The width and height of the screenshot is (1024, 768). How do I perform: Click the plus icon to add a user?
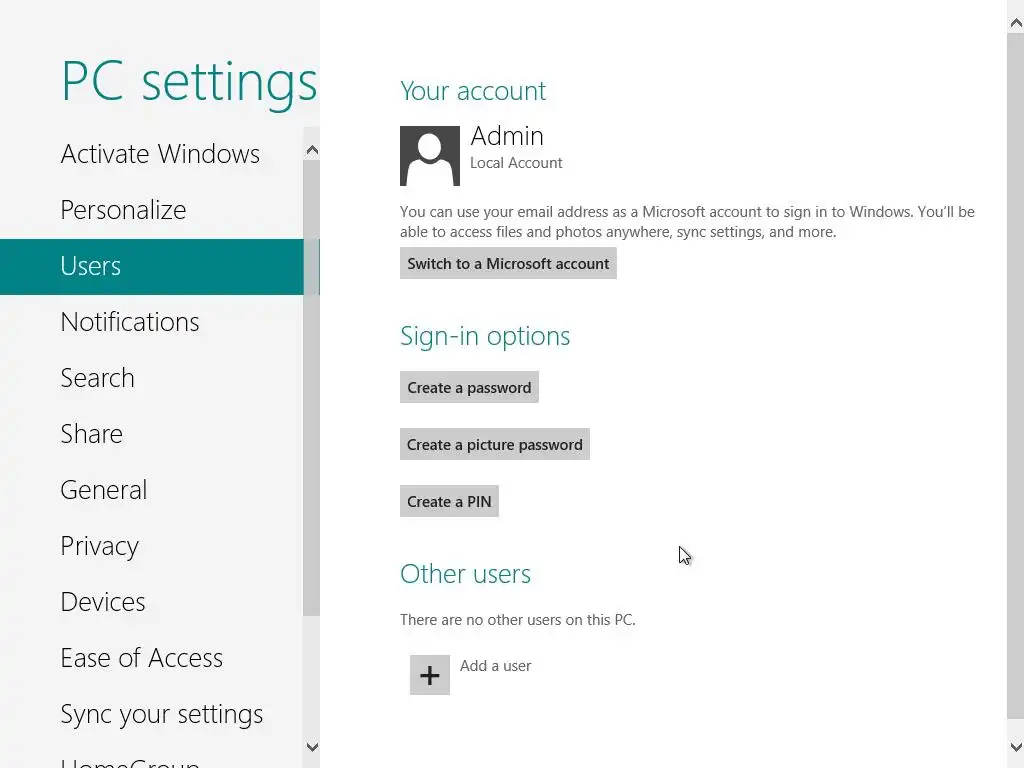pos(430,675)
